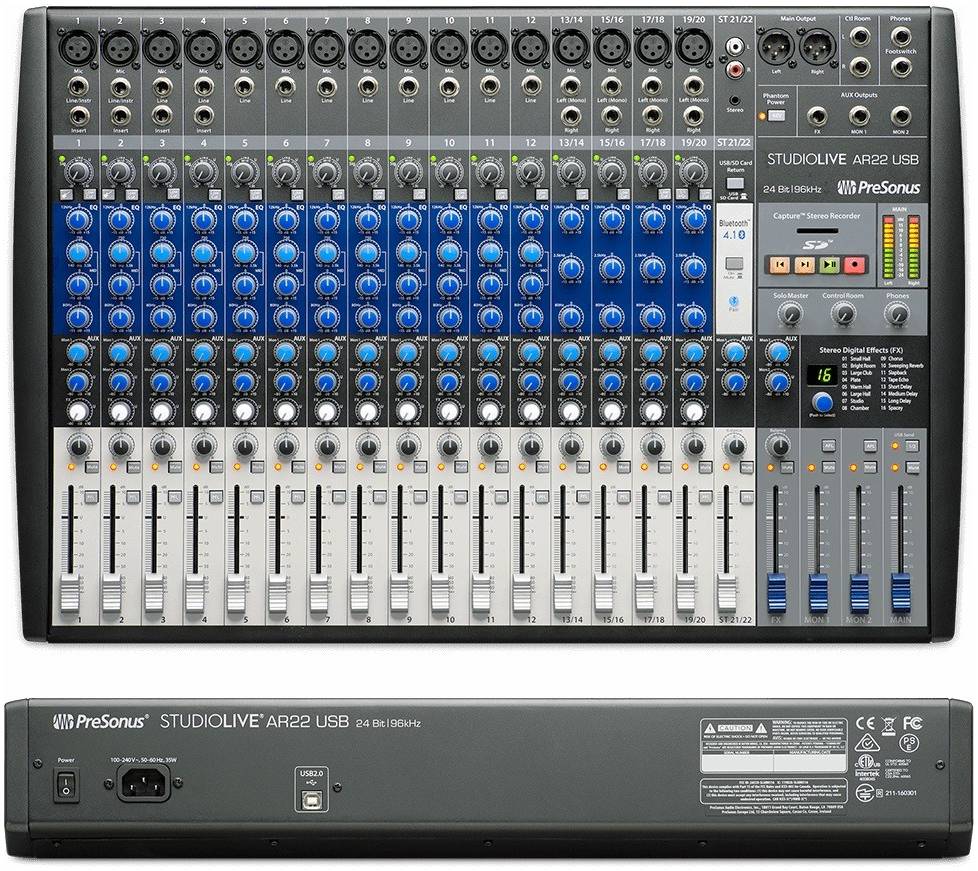Mute channel 1
The width and height of the screenshot is (978, 871).
pyautogui.click(x=93, y=467)
